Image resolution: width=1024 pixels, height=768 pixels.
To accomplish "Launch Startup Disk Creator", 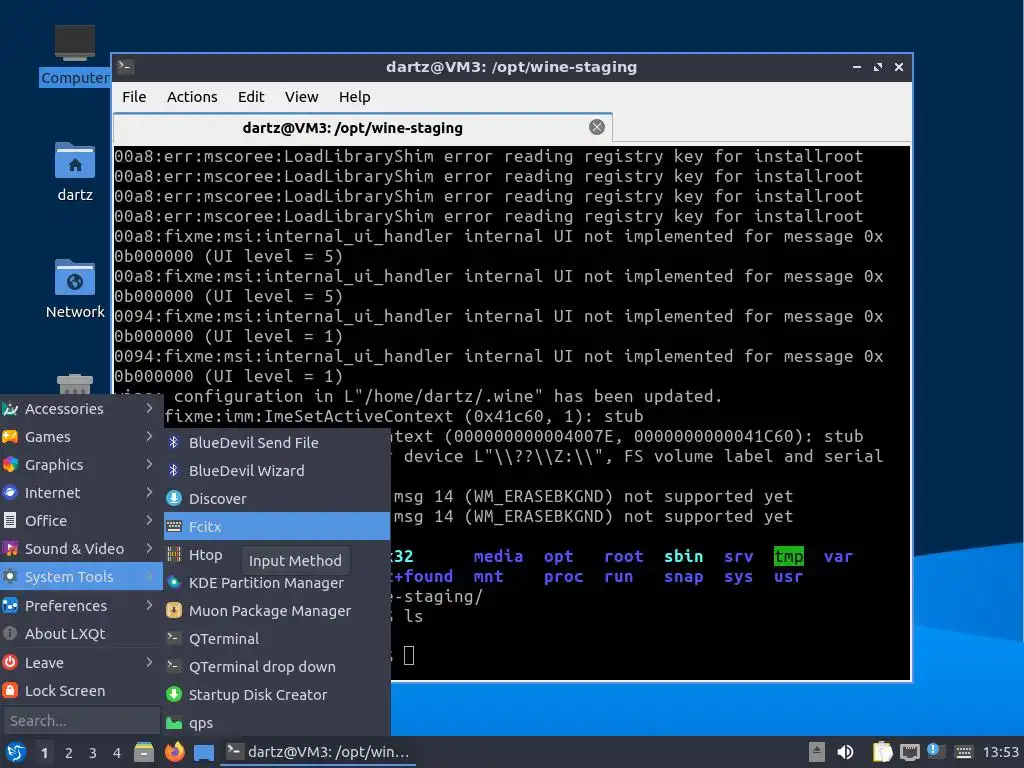I will (277, 696).
